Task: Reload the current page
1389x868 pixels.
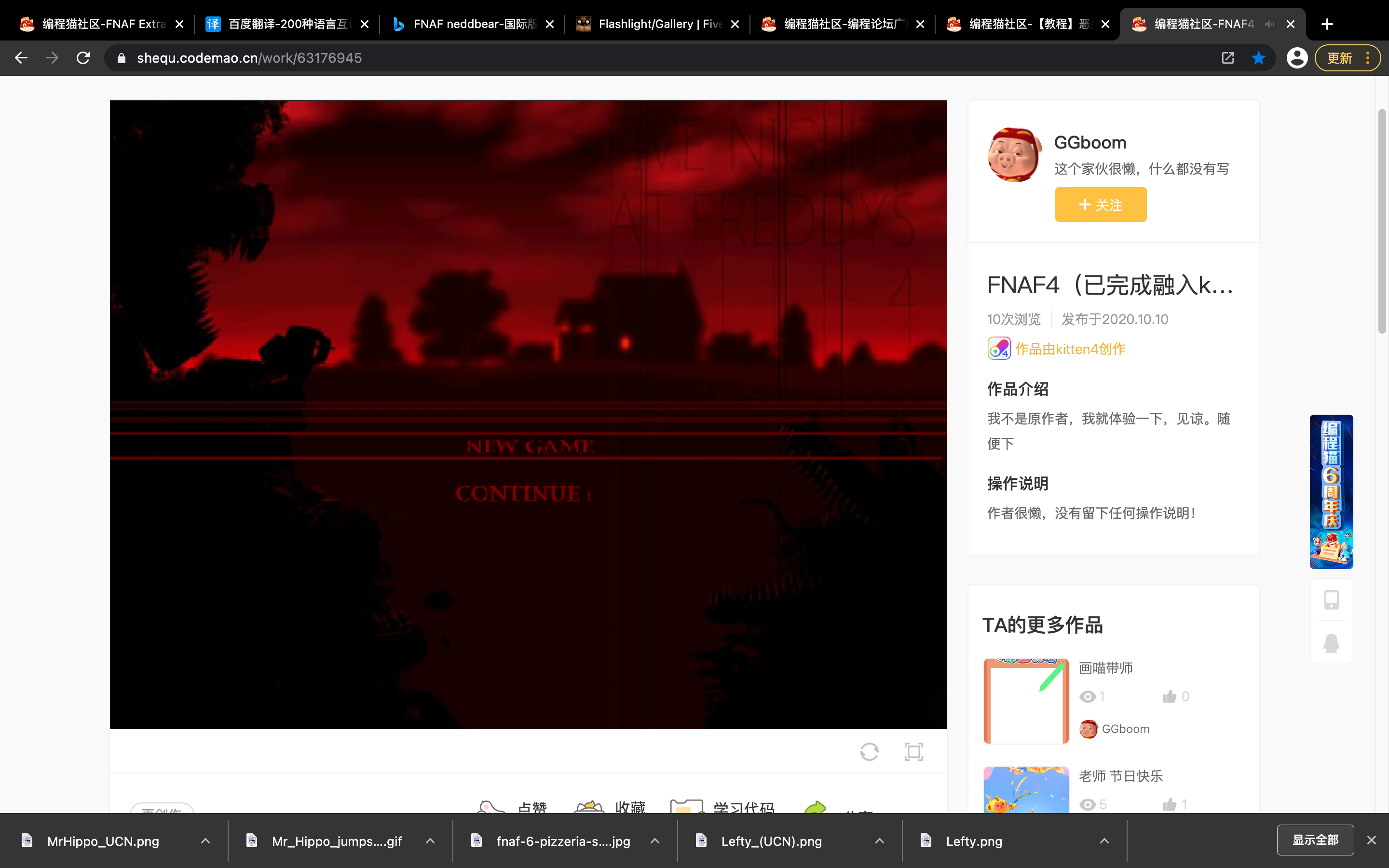Action: pyautogui.click(x=83, y=58)
